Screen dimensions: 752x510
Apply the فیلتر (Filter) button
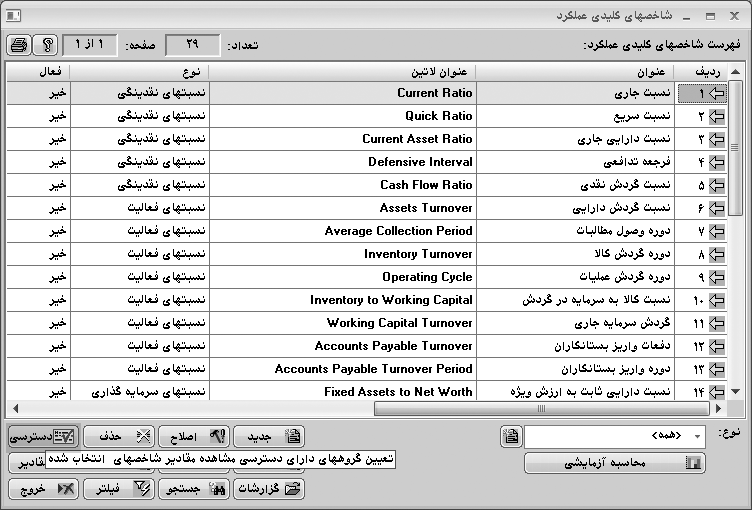[x=119, y=489]
